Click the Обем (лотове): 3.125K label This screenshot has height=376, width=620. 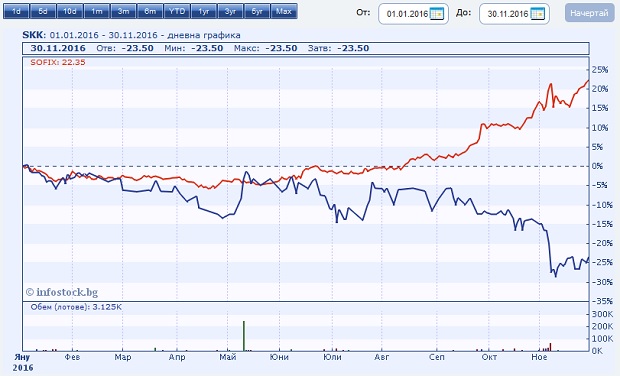pos(76,307)
